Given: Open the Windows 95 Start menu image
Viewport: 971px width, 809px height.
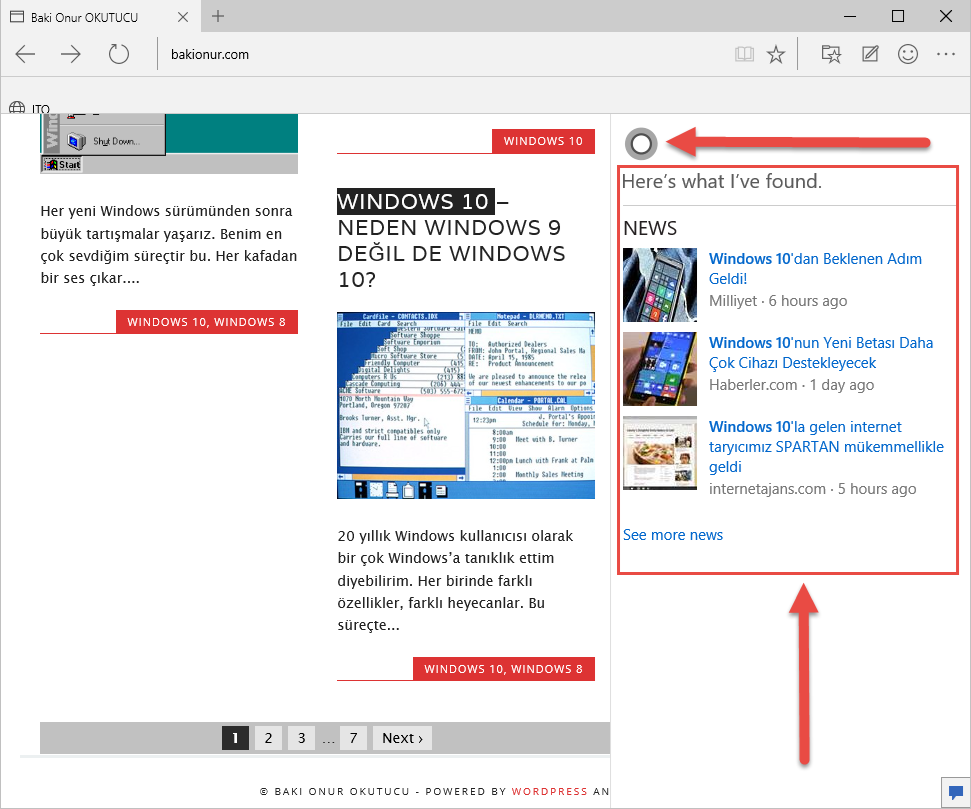Looking at the screenshot, I should click(x=169, y=143).
